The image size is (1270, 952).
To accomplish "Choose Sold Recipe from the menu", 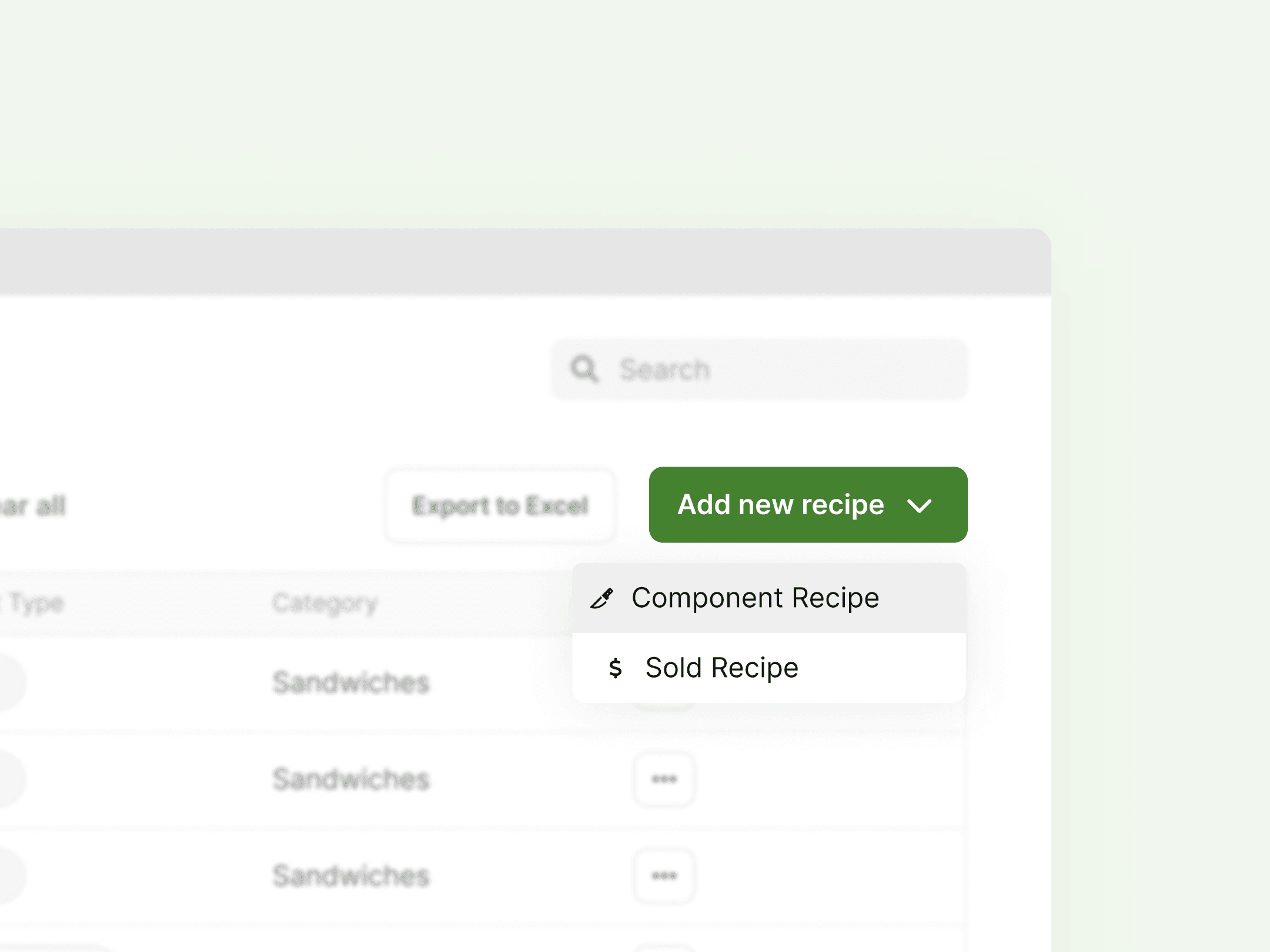I will 721,668.
